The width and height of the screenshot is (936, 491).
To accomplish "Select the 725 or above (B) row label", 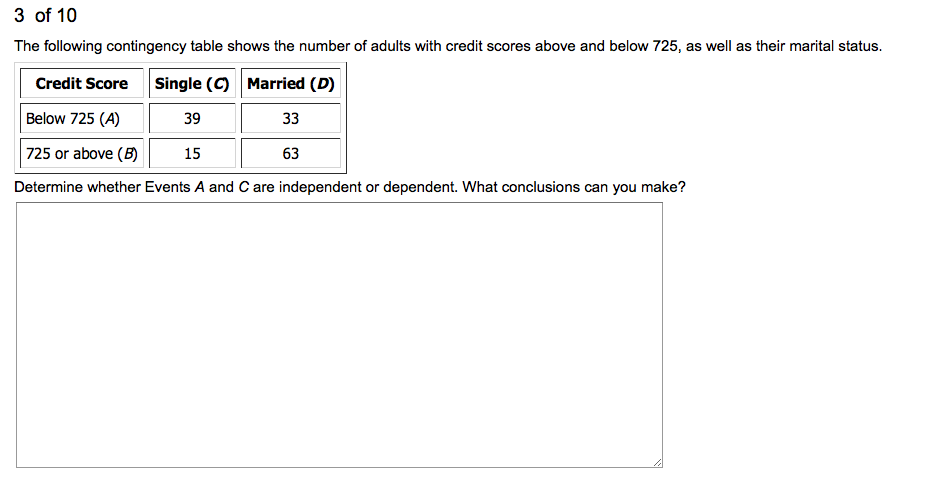I will (82, 154).
